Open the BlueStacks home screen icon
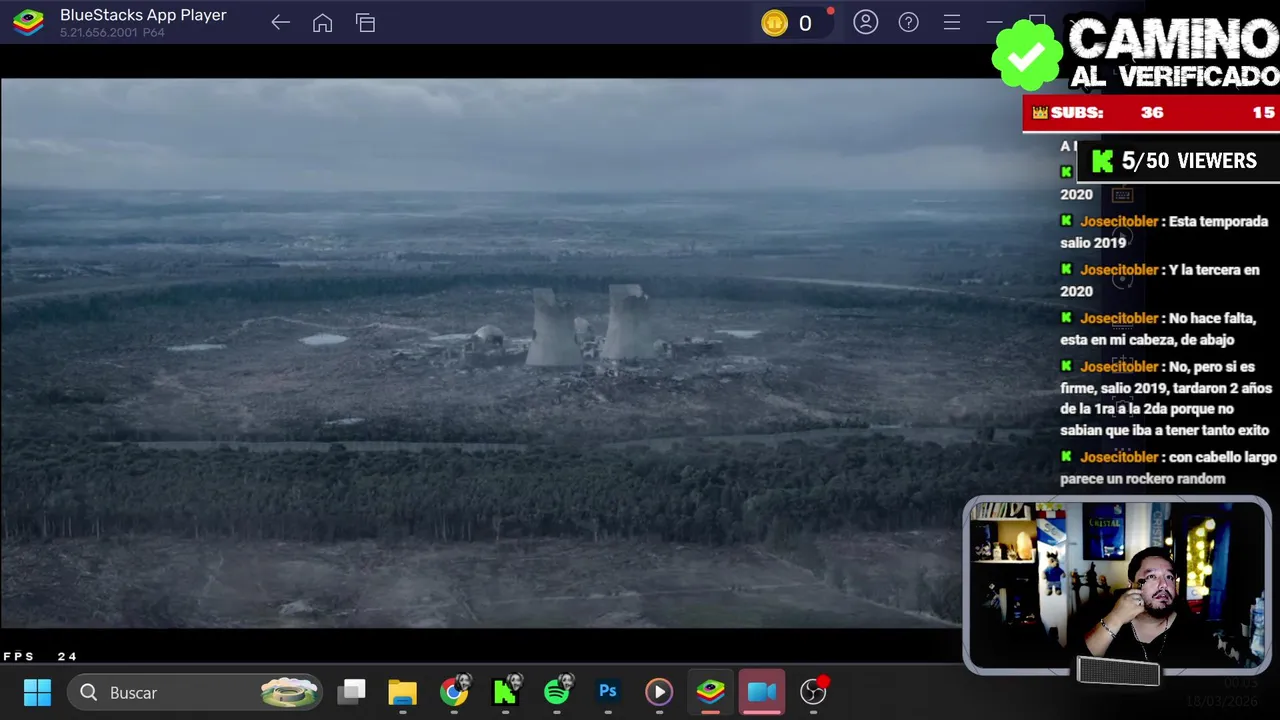1280x720 pixels. click(322, 23)
